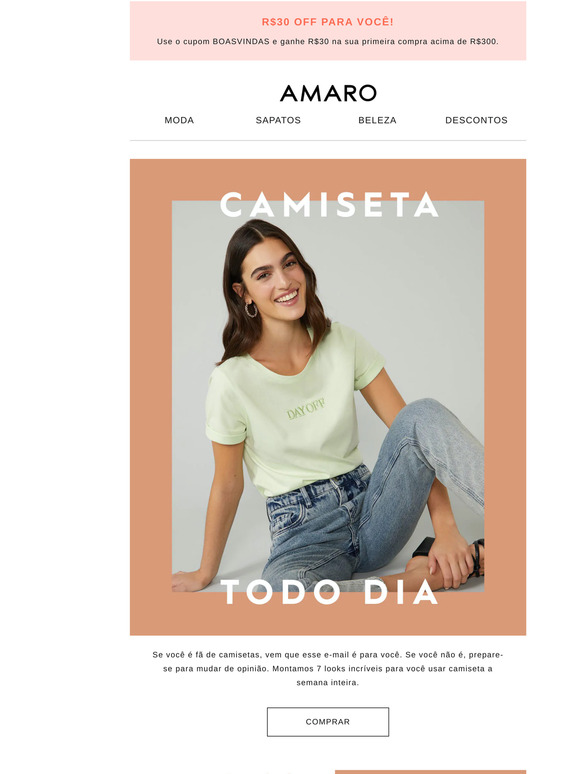This screenshot has width=580, height=774.
Task: Click the black sandal in the photo
Action: click(476, 558)
